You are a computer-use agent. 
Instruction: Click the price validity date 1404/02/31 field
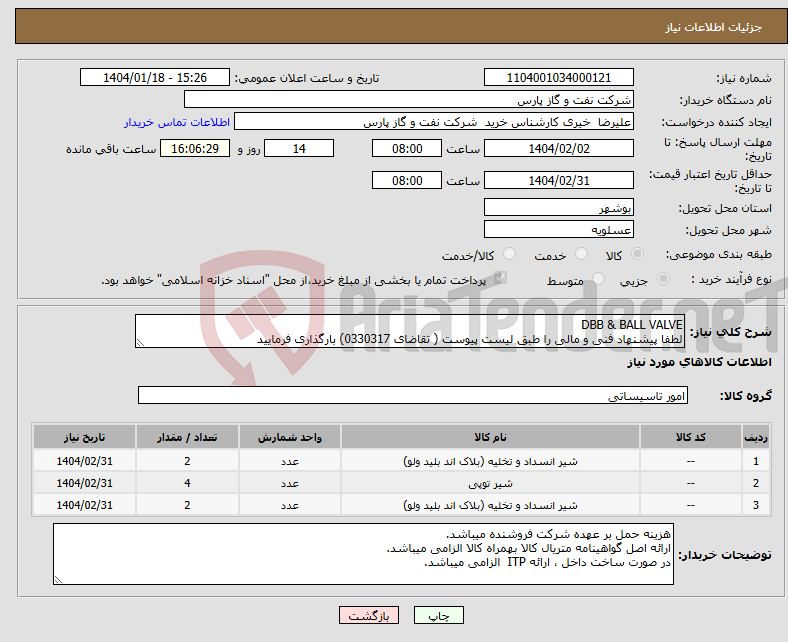[x=558, y=180]
